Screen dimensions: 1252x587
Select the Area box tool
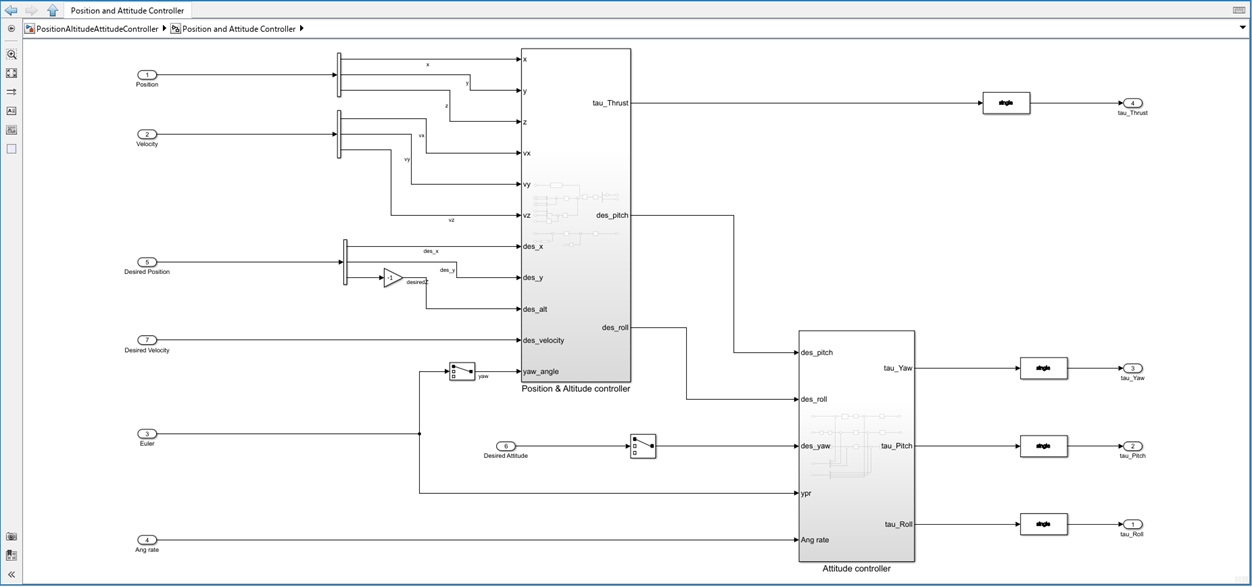(12, 149)
